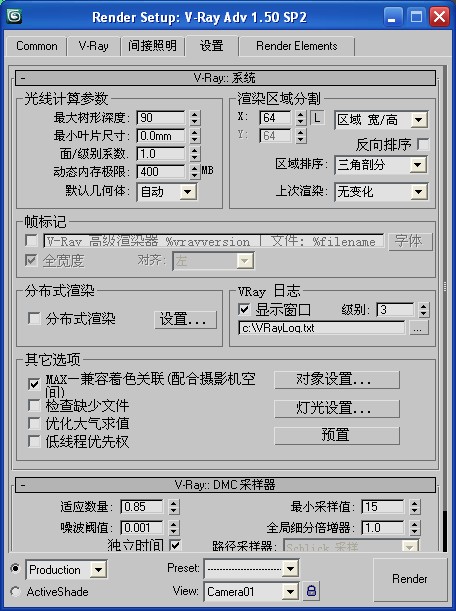The image size is (456, 611).
Task: Click the spinner for 最大树形深度
Action: 194,118
